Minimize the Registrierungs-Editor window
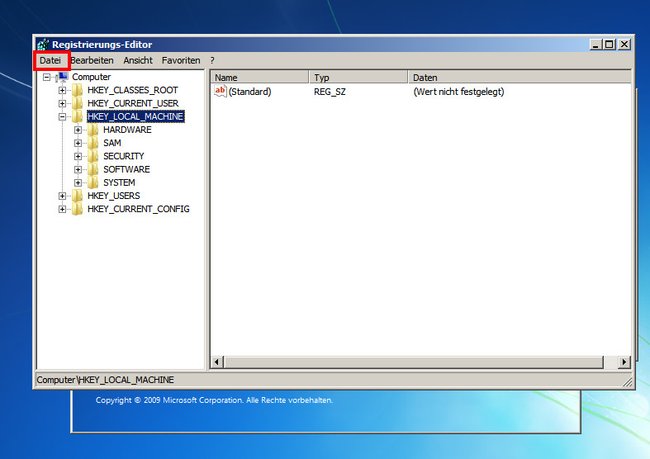650x459 pixels. click(x=596, y=44)
